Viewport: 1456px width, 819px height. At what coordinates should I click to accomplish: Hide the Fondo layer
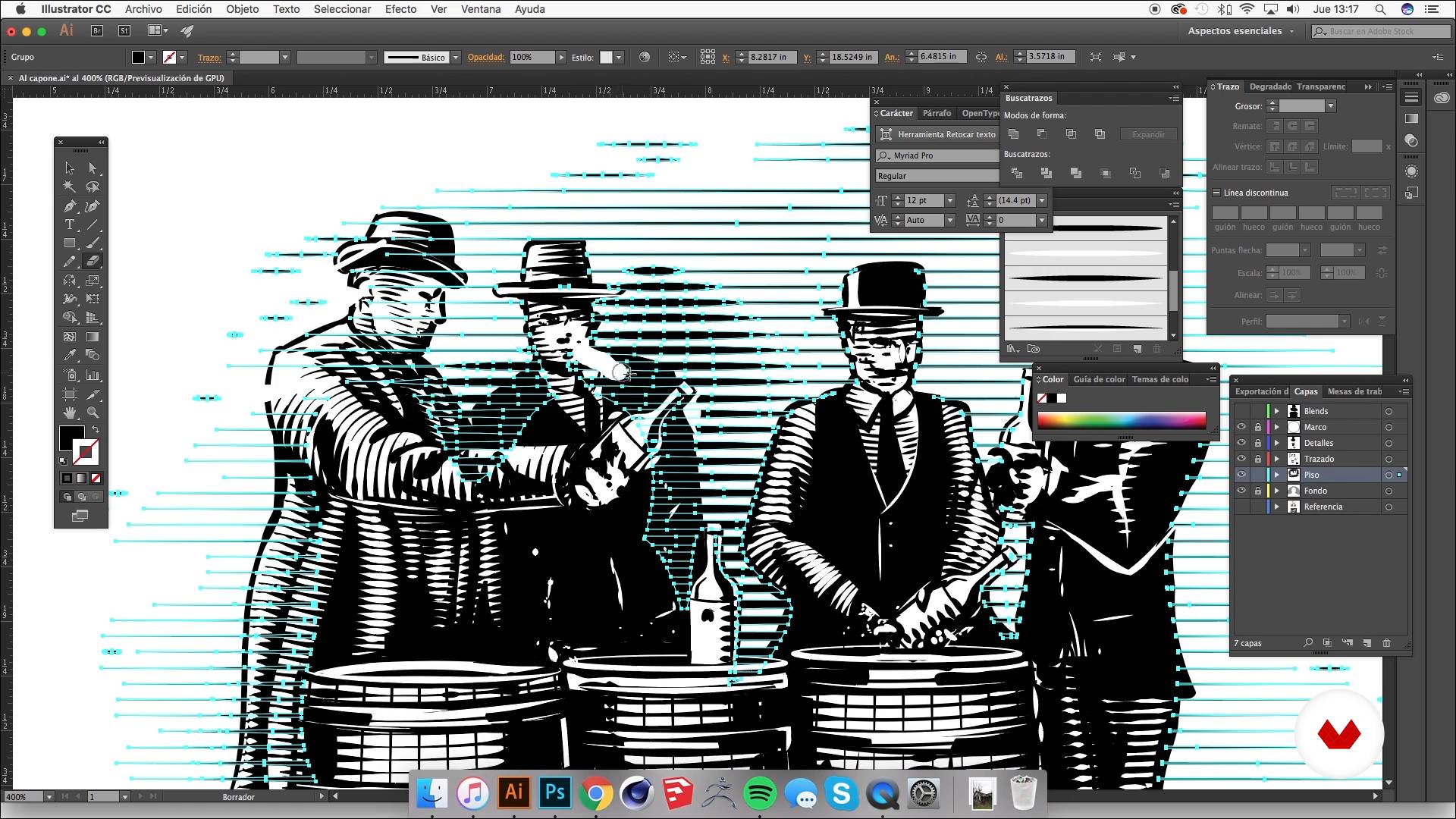point(1241,491)
